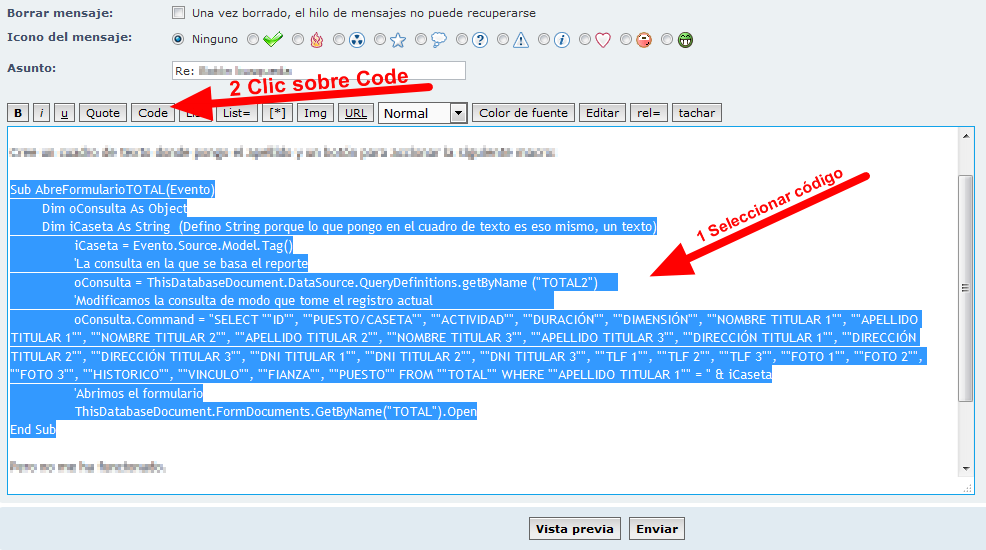The image size is (986, 550).
Task: Check the 'Borrar mensaje' checkbox
Action: (x=179, y=13)
